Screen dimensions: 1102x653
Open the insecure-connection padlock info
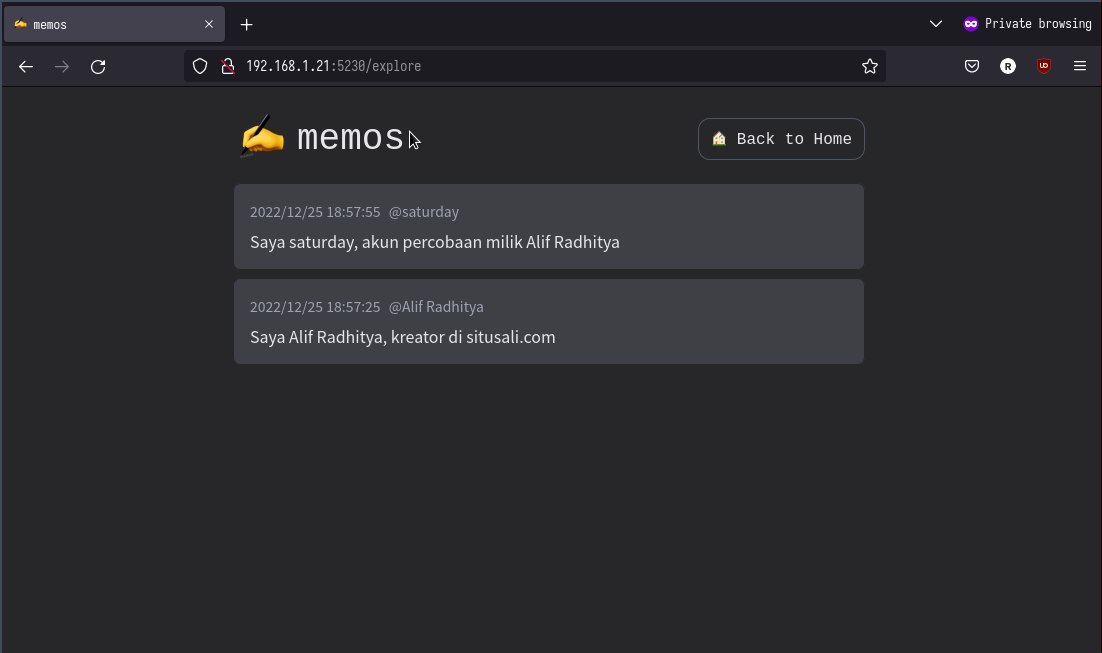pyautogui.click(x=228, y=66)
